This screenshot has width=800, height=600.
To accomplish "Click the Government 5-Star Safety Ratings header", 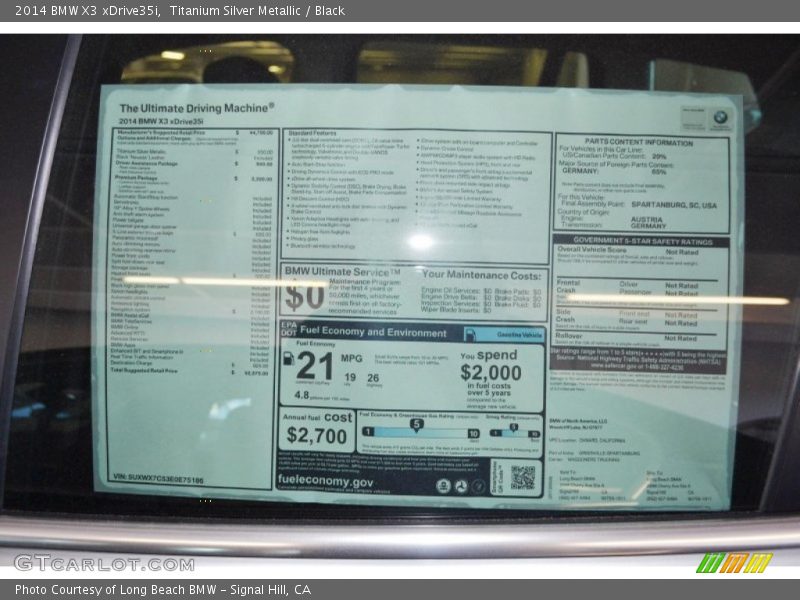I will point(640,241).
